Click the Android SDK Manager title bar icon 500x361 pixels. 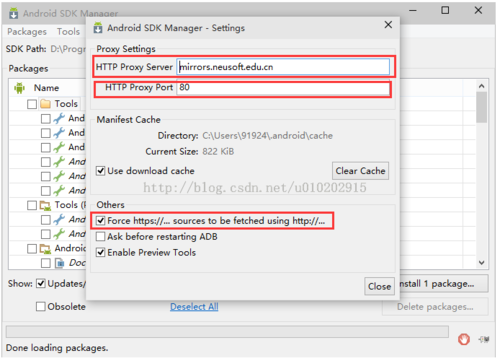[14, 14]
